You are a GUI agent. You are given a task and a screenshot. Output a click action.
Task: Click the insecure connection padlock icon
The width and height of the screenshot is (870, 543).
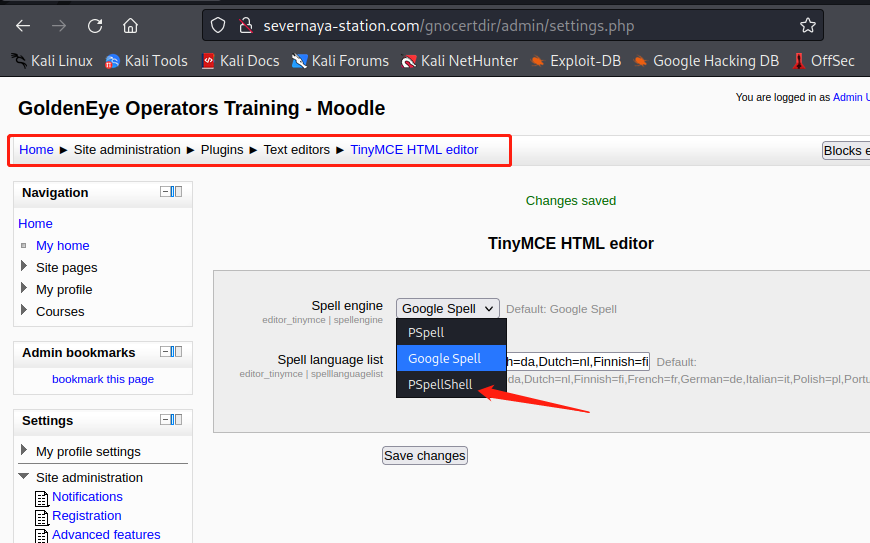246,26
